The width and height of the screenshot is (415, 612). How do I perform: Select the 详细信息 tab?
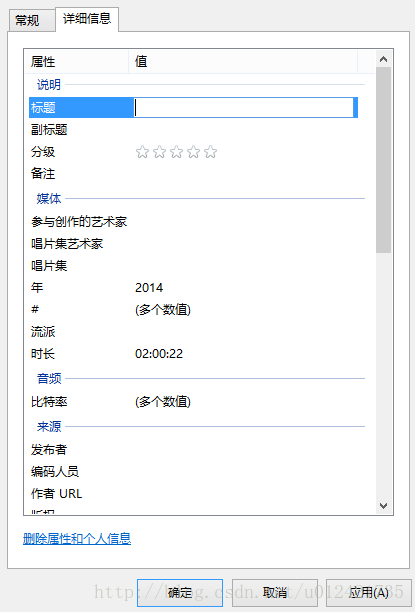tap(87, 19)
